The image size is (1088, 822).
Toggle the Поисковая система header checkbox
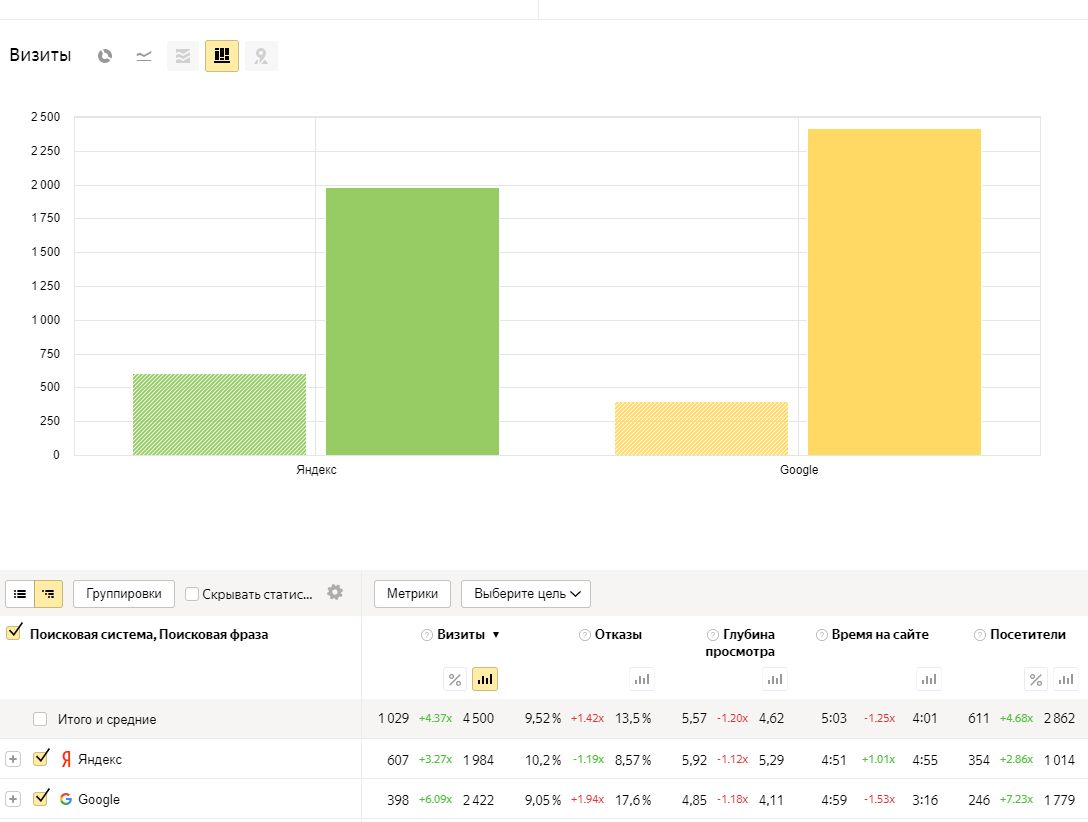click(x=14, y=632)
